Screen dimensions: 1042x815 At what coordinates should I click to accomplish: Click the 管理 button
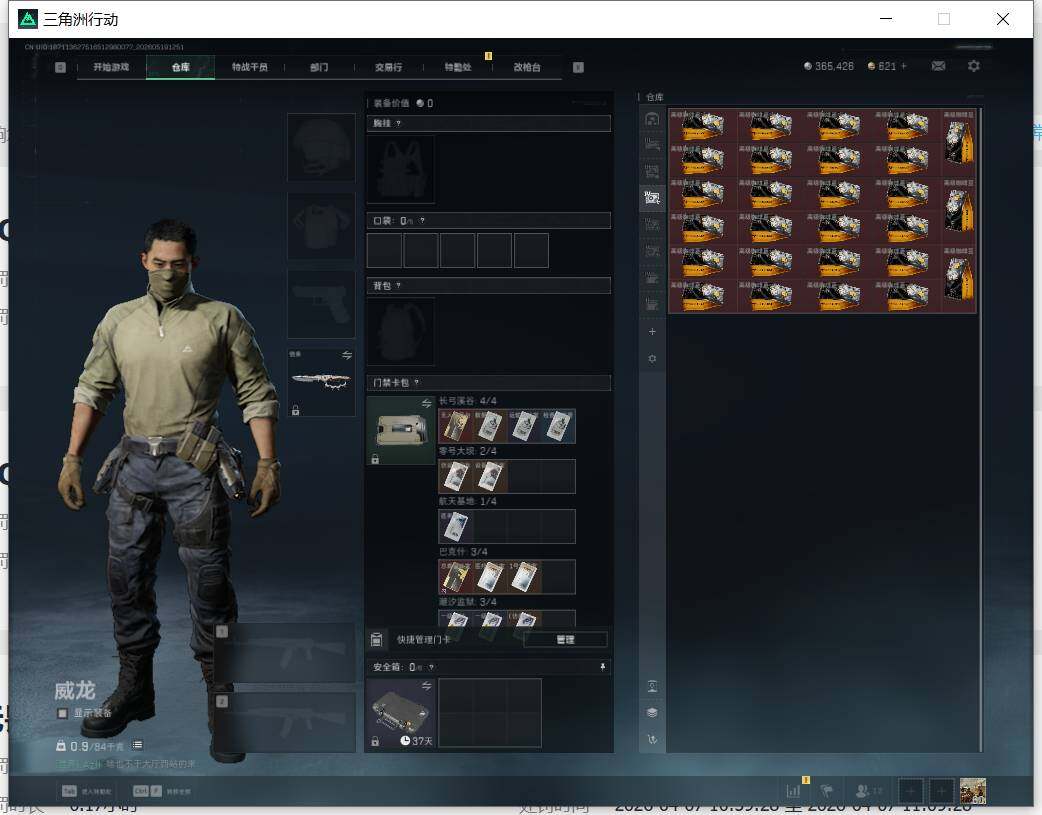point(566,640)
